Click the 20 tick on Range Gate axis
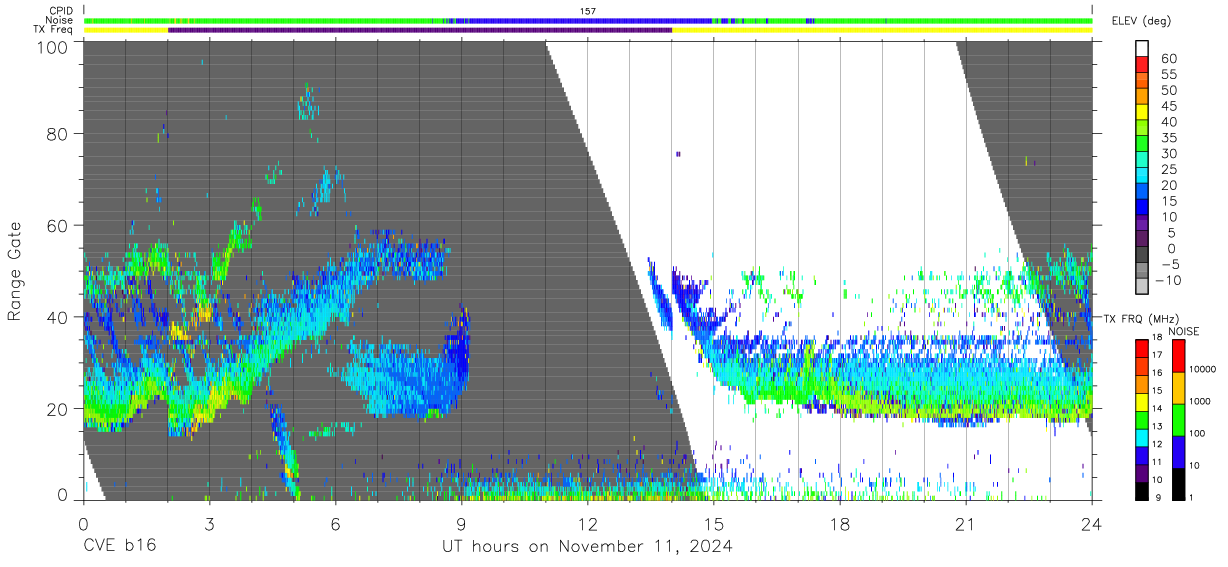 57,408
